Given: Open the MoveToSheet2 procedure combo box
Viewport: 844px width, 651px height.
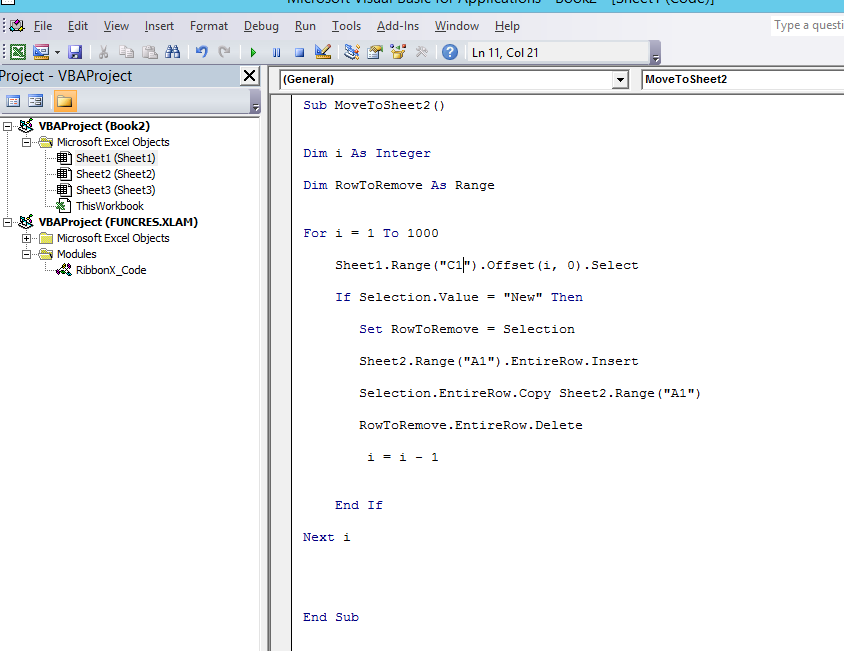Looking at the screenshot, I should point(743,79).
